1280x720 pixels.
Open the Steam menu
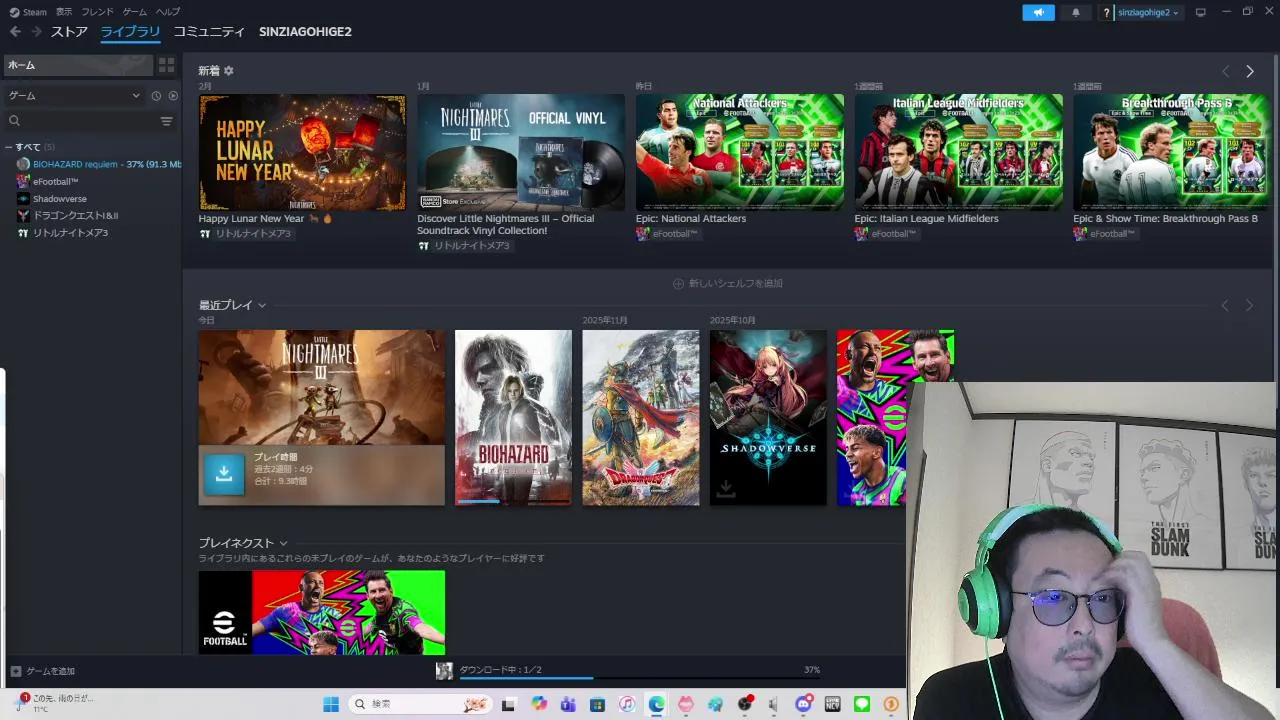click(x=28, y=12)
